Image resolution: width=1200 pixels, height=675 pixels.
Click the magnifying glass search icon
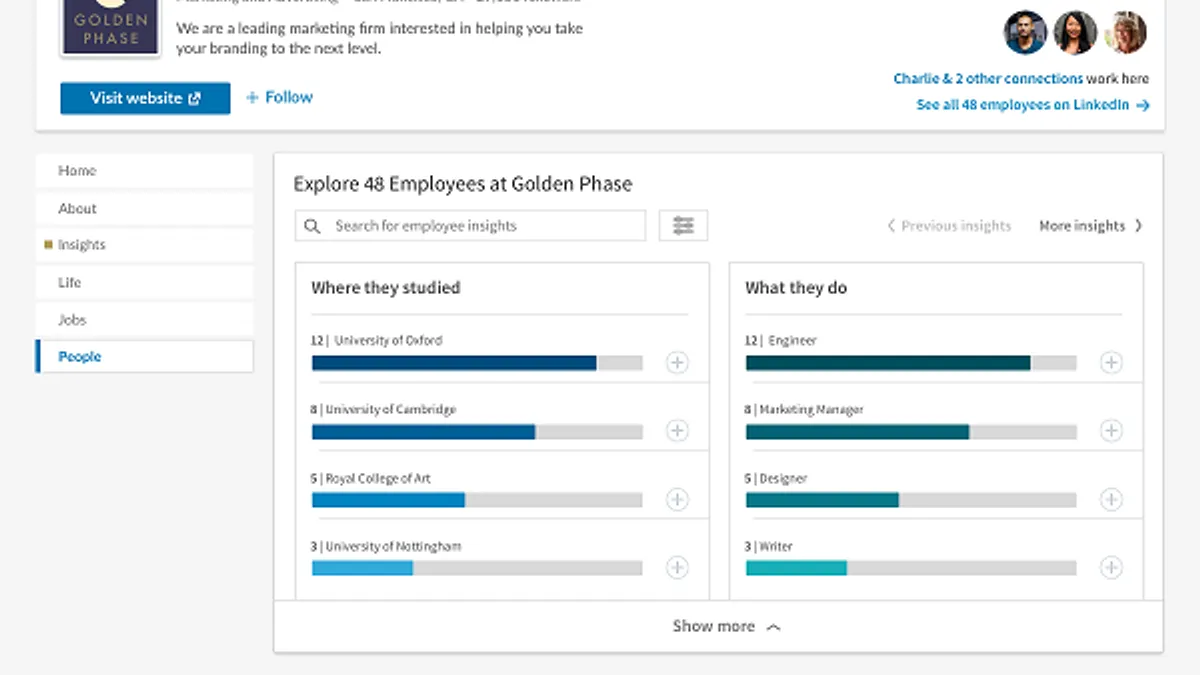pyautogui.click(x=313, y=226)
